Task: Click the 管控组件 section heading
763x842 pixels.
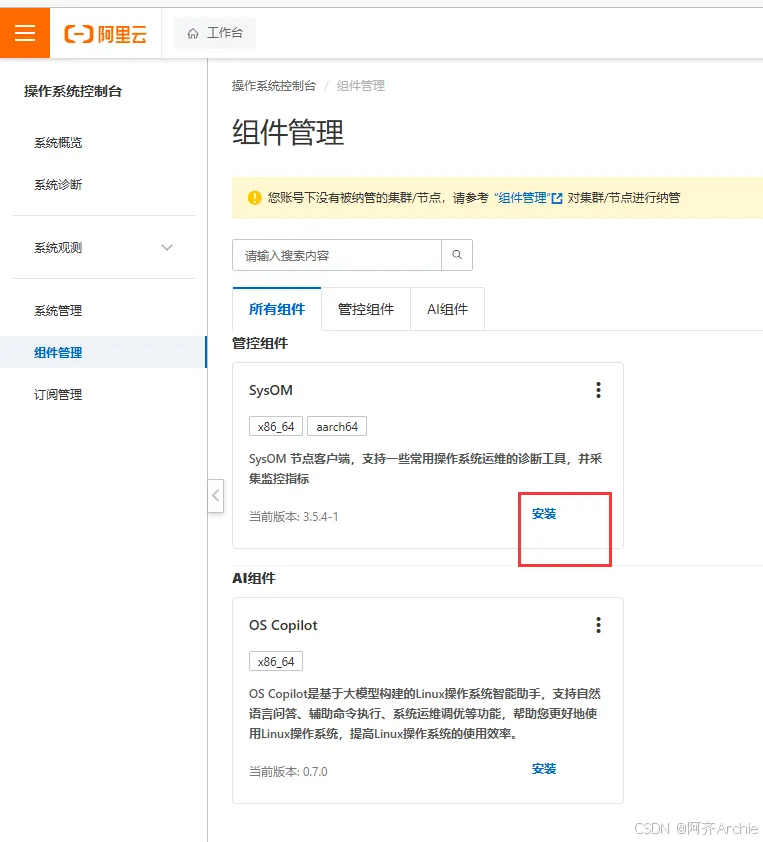Action: click(x=260, y=343)
